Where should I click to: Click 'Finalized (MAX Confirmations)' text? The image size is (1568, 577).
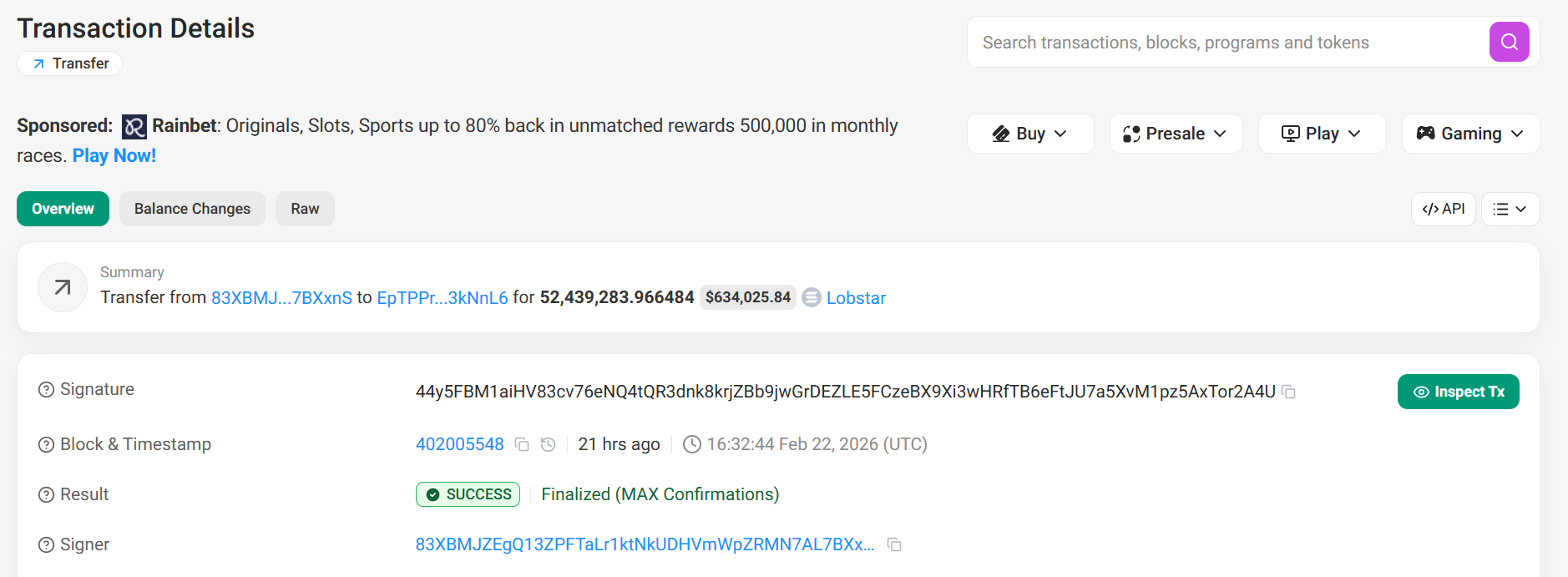tap(660, 494)
